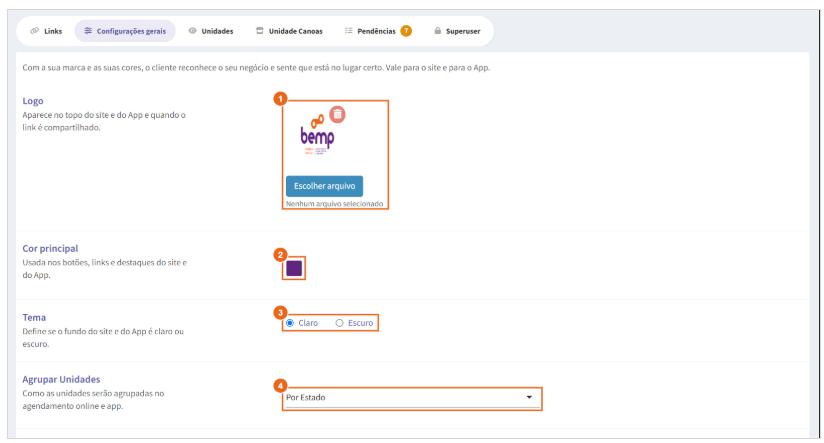
Task: Click the link icon in the Links tab
Action: tap(34, 31)
